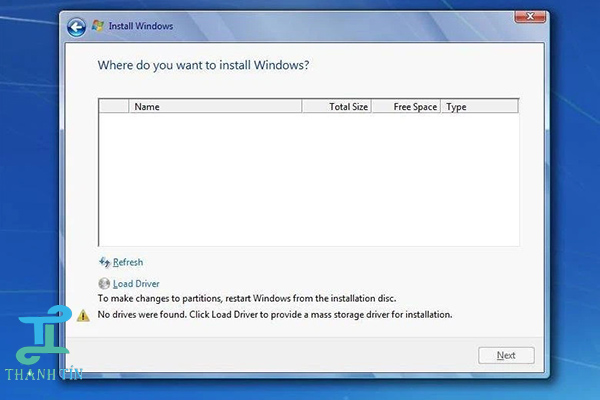The width and height of the screenshot is (600, 400).
Task: Click the 'Where do you want to install Windows?' heading
Action: pyautogui.click(x=203, y=65)
